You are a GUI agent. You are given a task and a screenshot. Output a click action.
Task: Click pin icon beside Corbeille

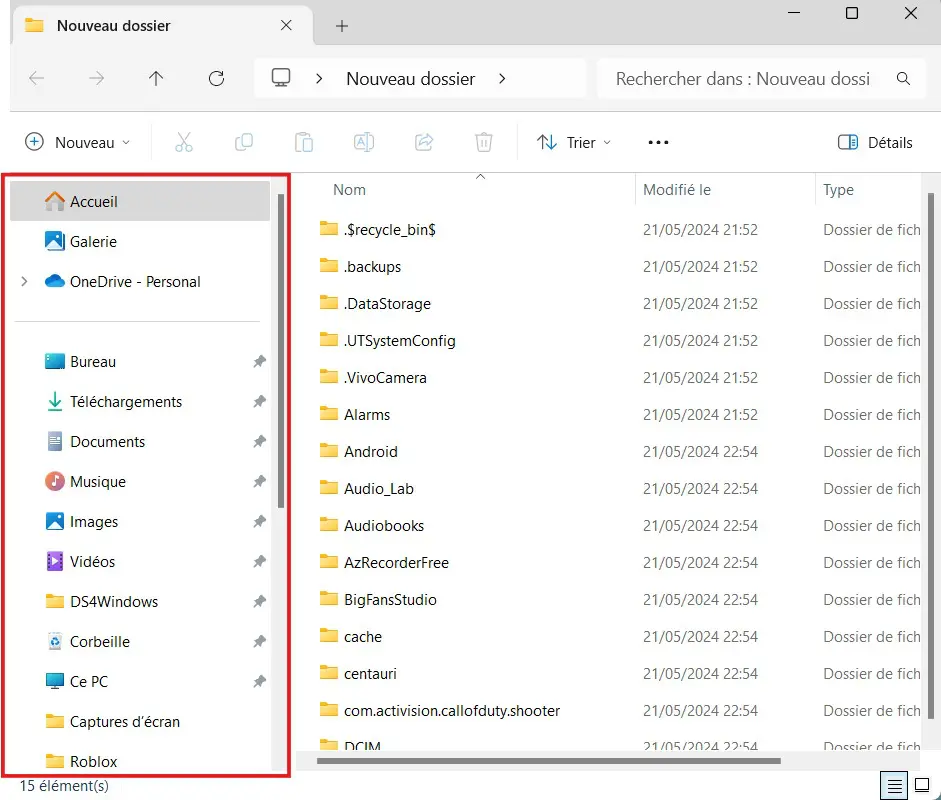click(259, 642)
